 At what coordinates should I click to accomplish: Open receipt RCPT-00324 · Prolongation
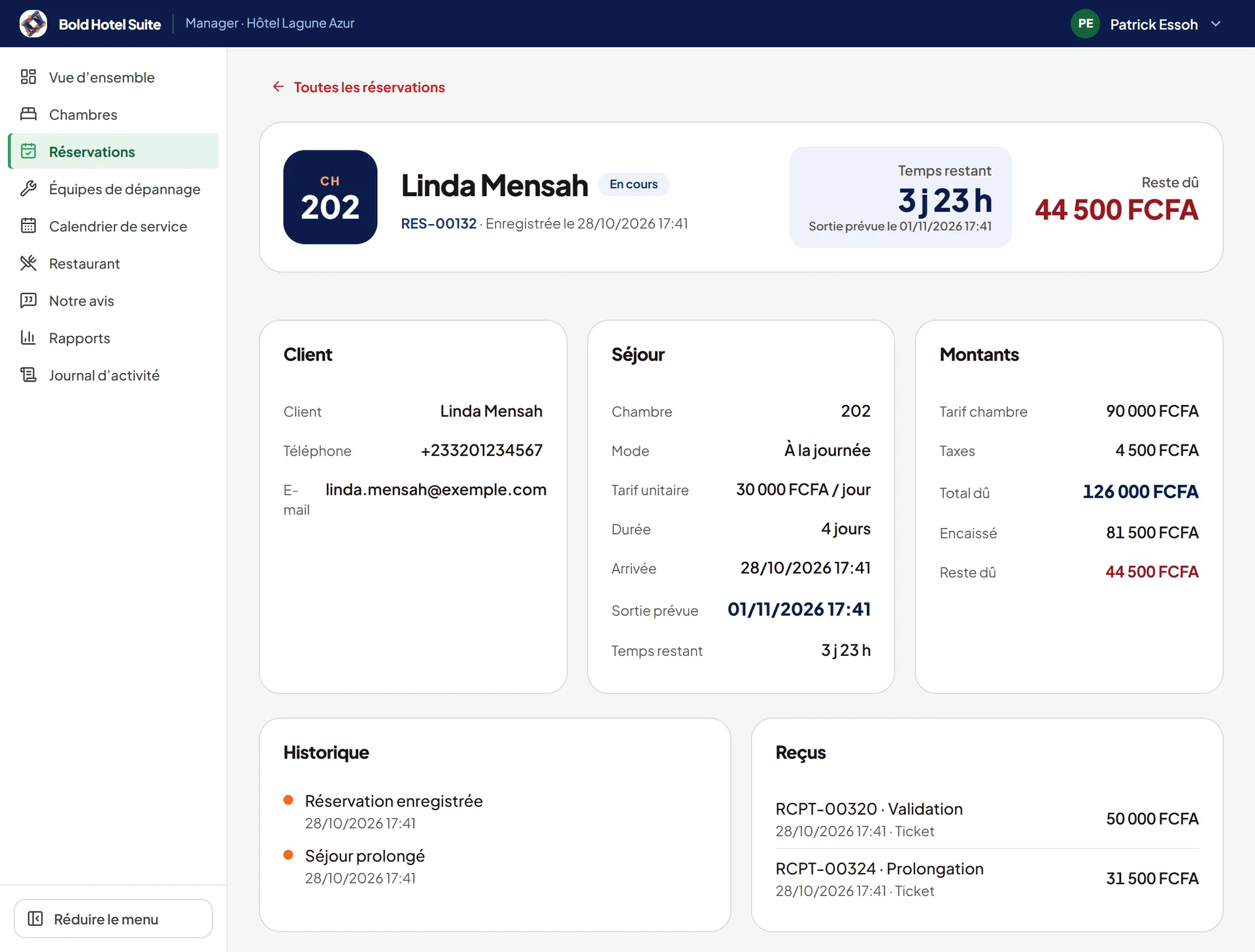pos(987,879)
